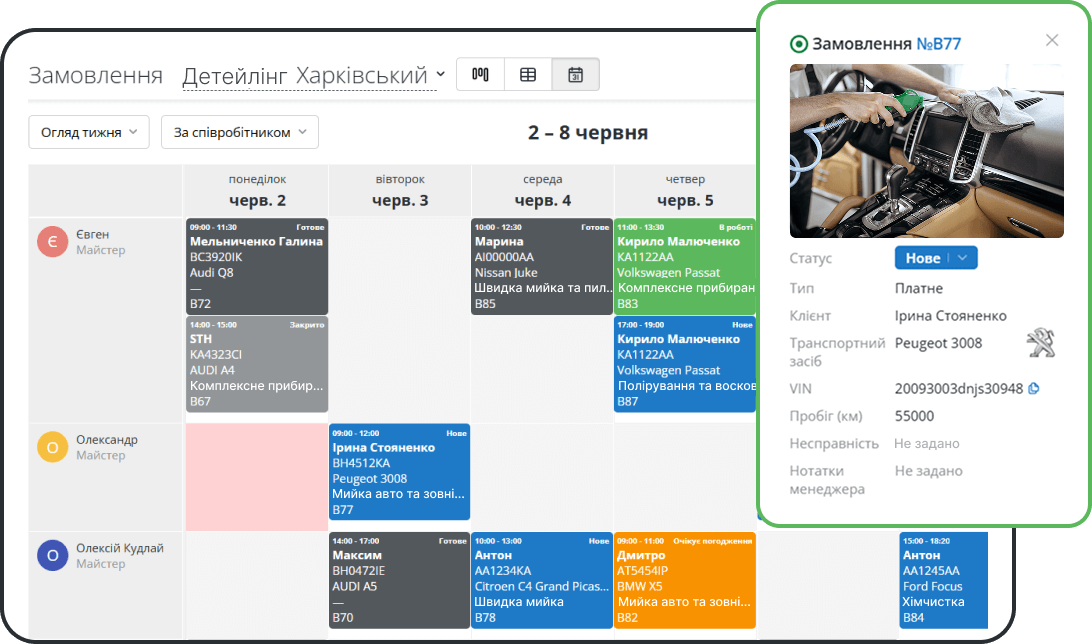
Task: Open the Нове status dropdown arrow
Action: pyautogui.click(x=962, y=258)
